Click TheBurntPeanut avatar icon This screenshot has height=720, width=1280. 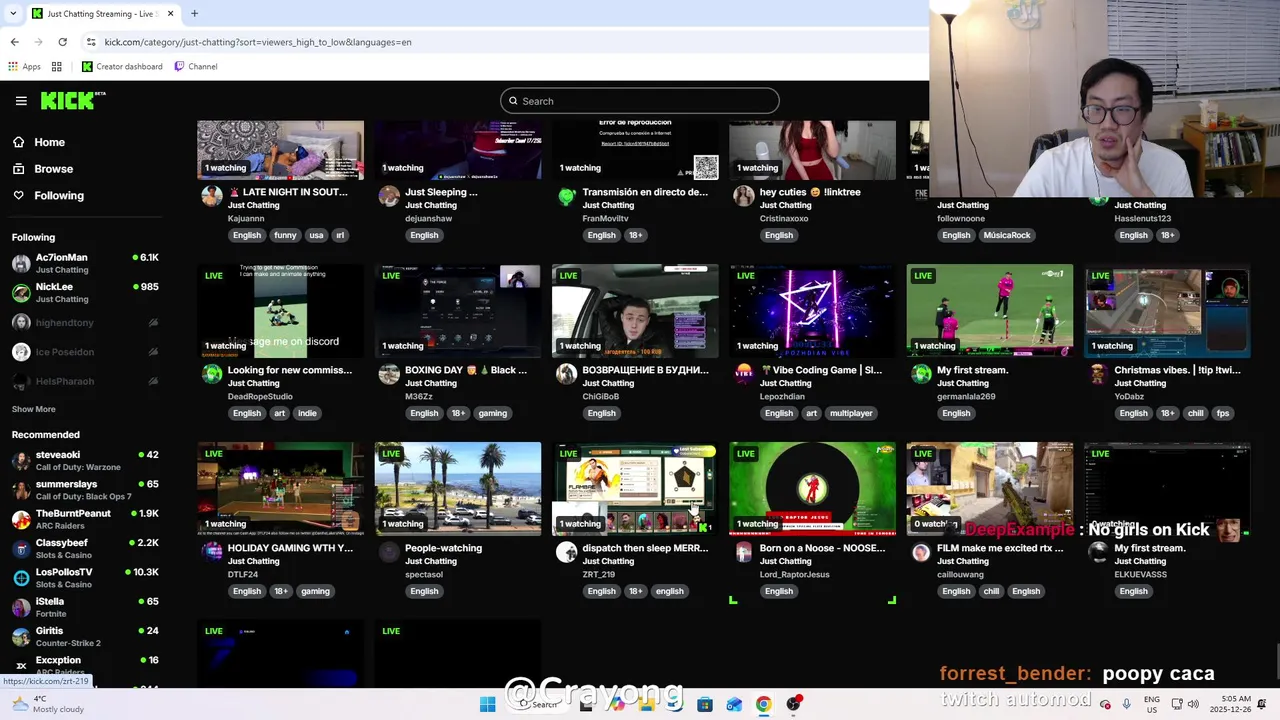[21, 519]
